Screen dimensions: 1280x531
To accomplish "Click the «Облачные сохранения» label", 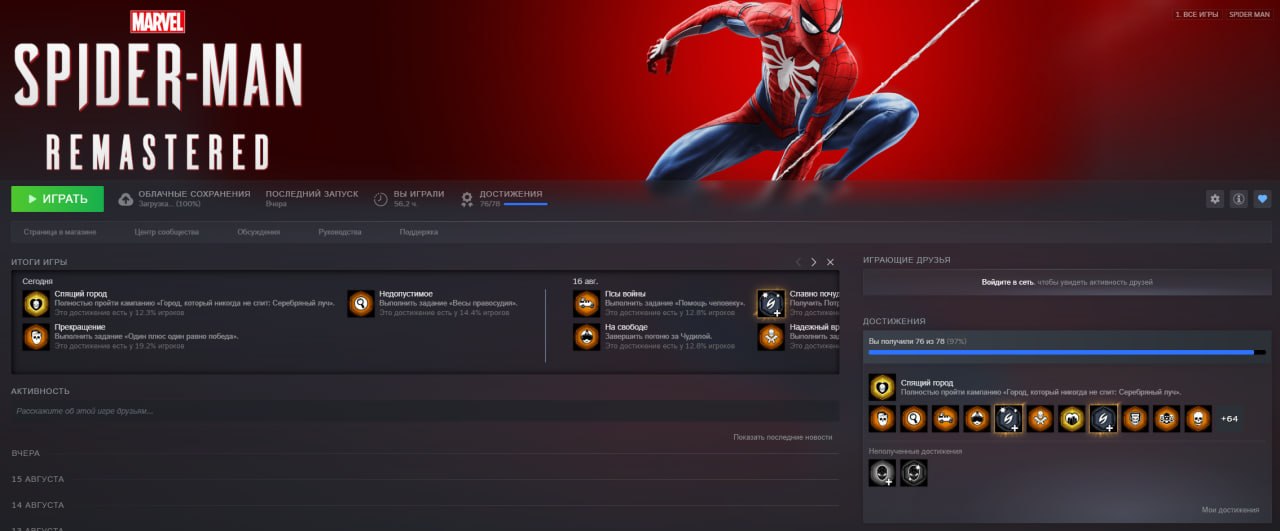I will click(194, 194).
